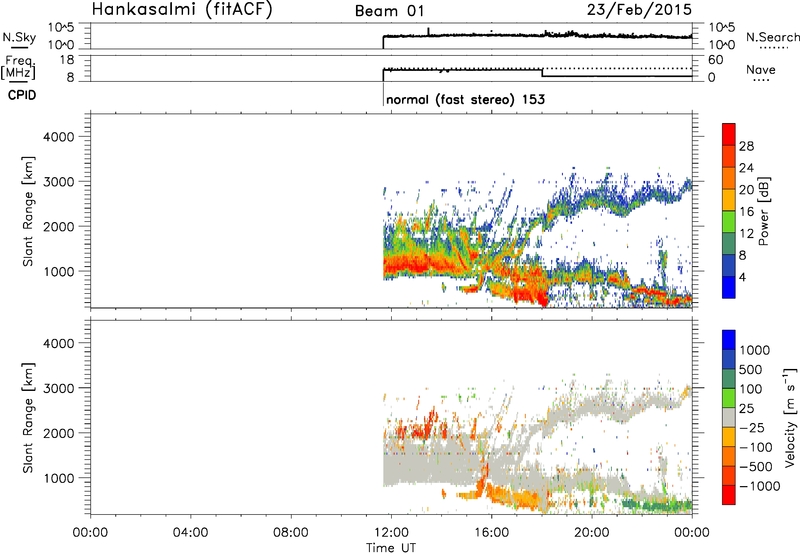
Task: Click the yellow band of the power colorbar
Action: [x=729, y=199]
